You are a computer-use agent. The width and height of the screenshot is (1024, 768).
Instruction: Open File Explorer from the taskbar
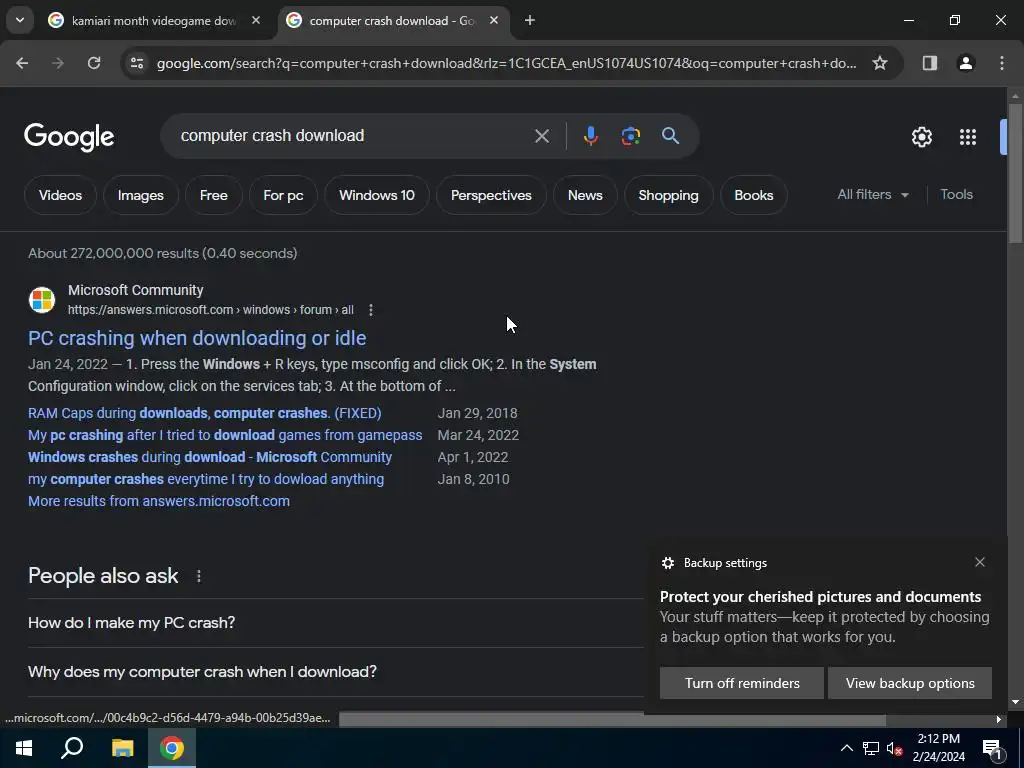click(122, 748)
